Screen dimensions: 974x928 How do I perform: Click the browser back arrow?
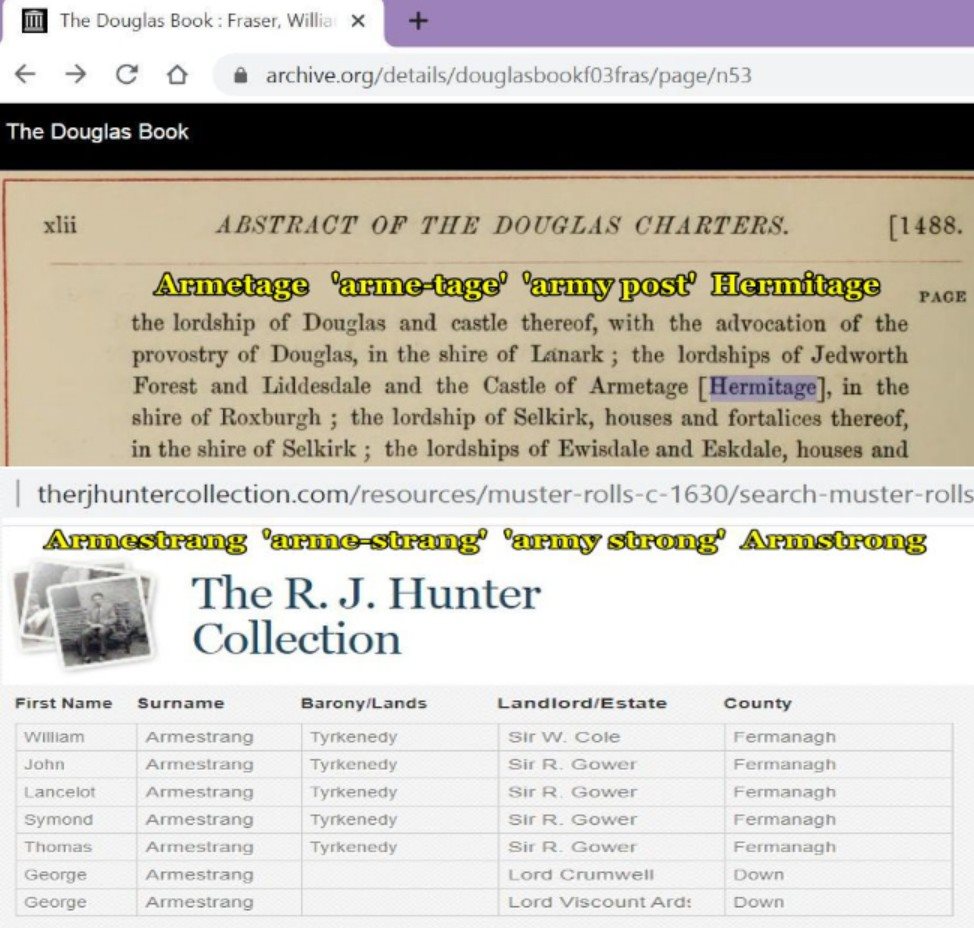tap(25, 75)
